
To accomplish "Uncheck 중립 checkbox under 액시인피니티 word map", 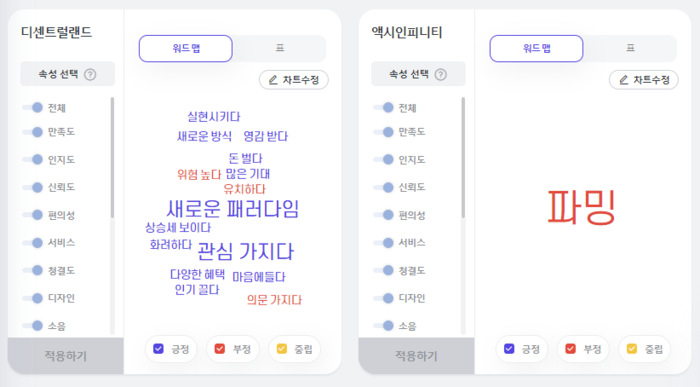I will (x=632, y=349).
